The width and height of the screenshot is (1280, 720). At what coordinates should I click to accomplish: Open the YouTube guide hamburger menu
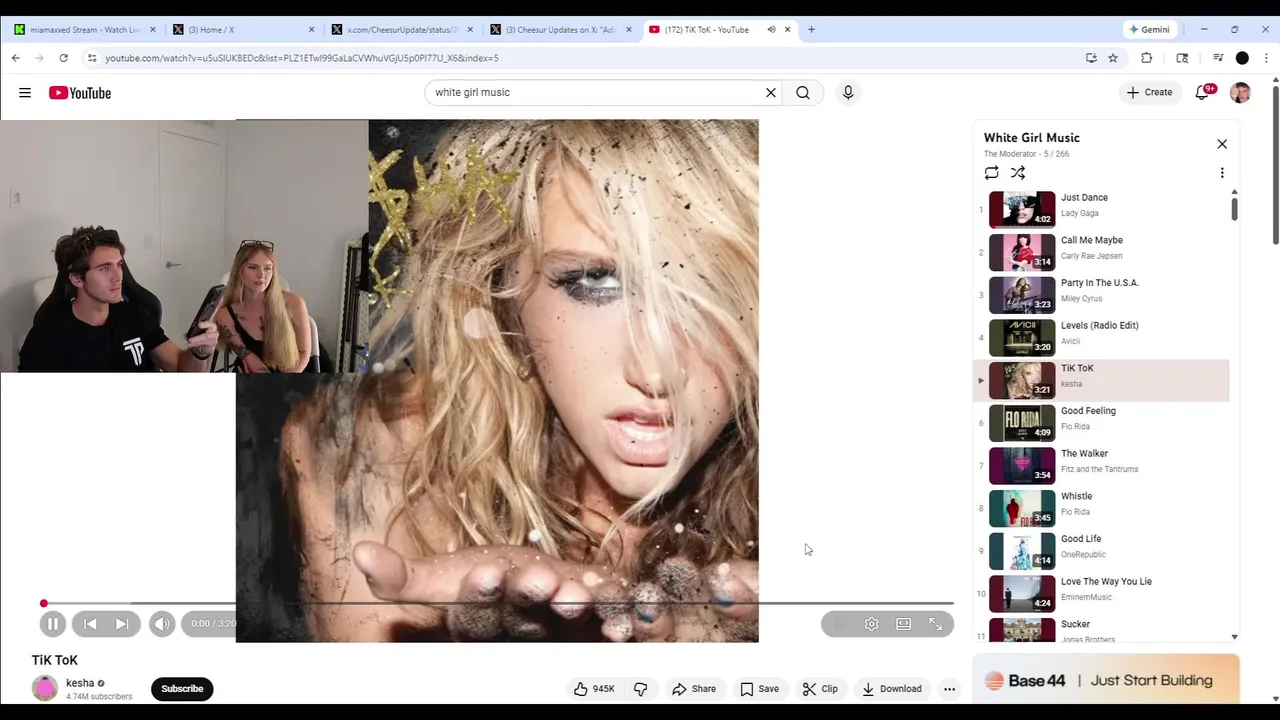pos(25,93)
